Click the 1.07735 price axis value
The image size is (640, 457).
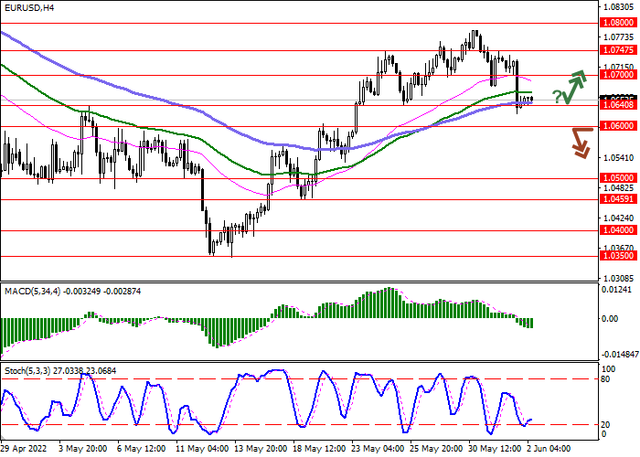619,37
